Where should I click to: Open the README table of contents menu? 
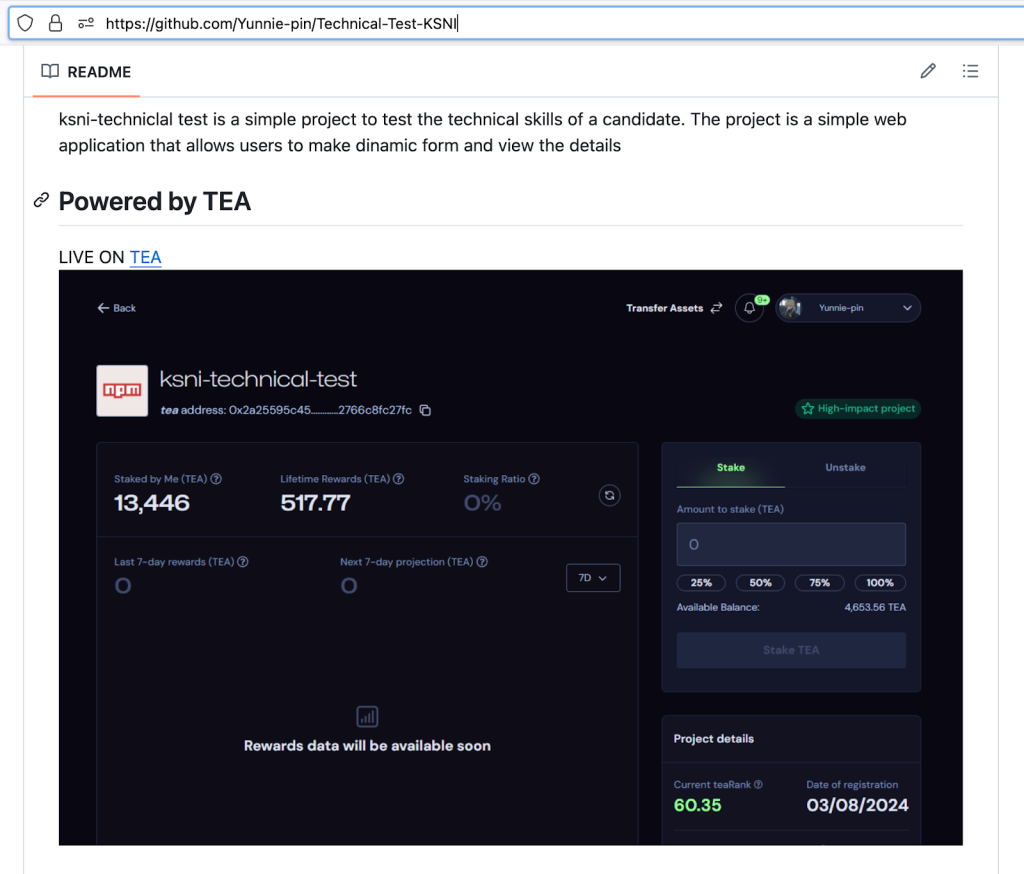click(x=970, y=70)
